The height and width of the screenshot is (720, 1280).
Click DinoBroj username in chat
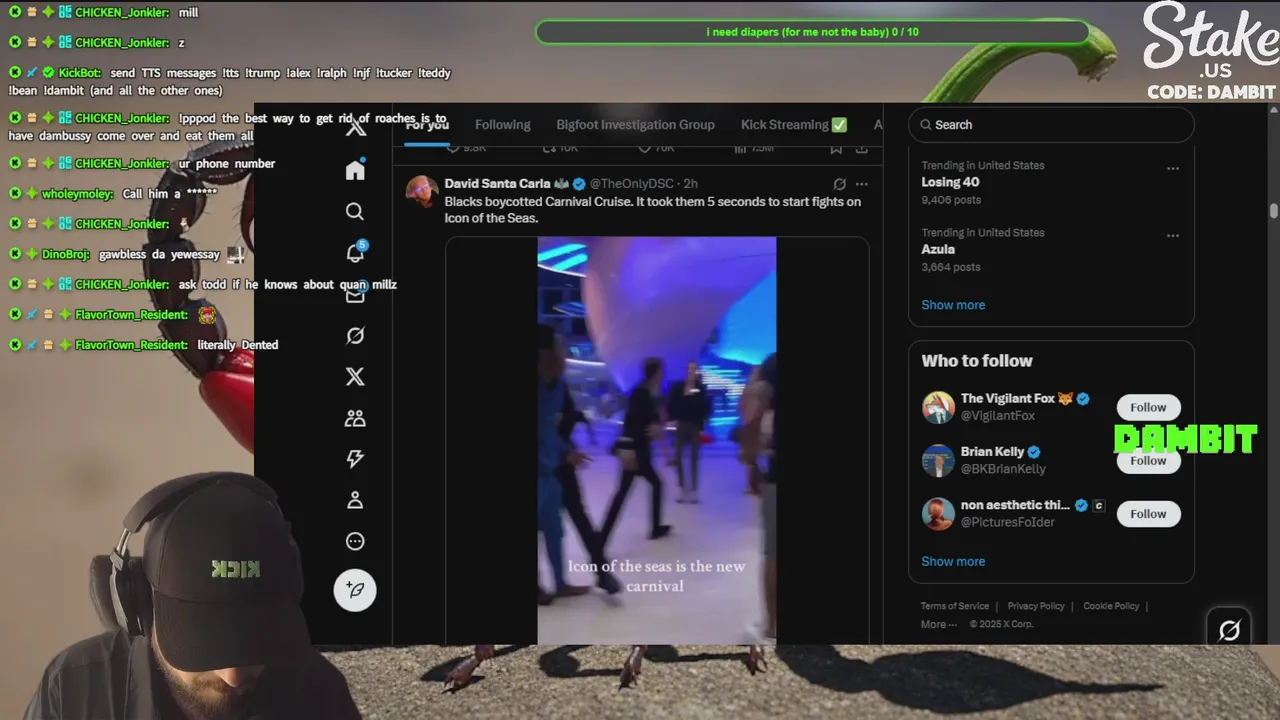tap(66, 254)
